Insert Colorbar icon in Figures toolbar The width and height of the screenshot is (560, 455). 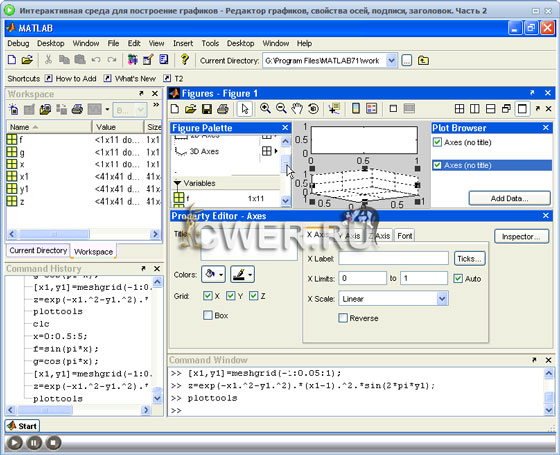coord(356,108)
